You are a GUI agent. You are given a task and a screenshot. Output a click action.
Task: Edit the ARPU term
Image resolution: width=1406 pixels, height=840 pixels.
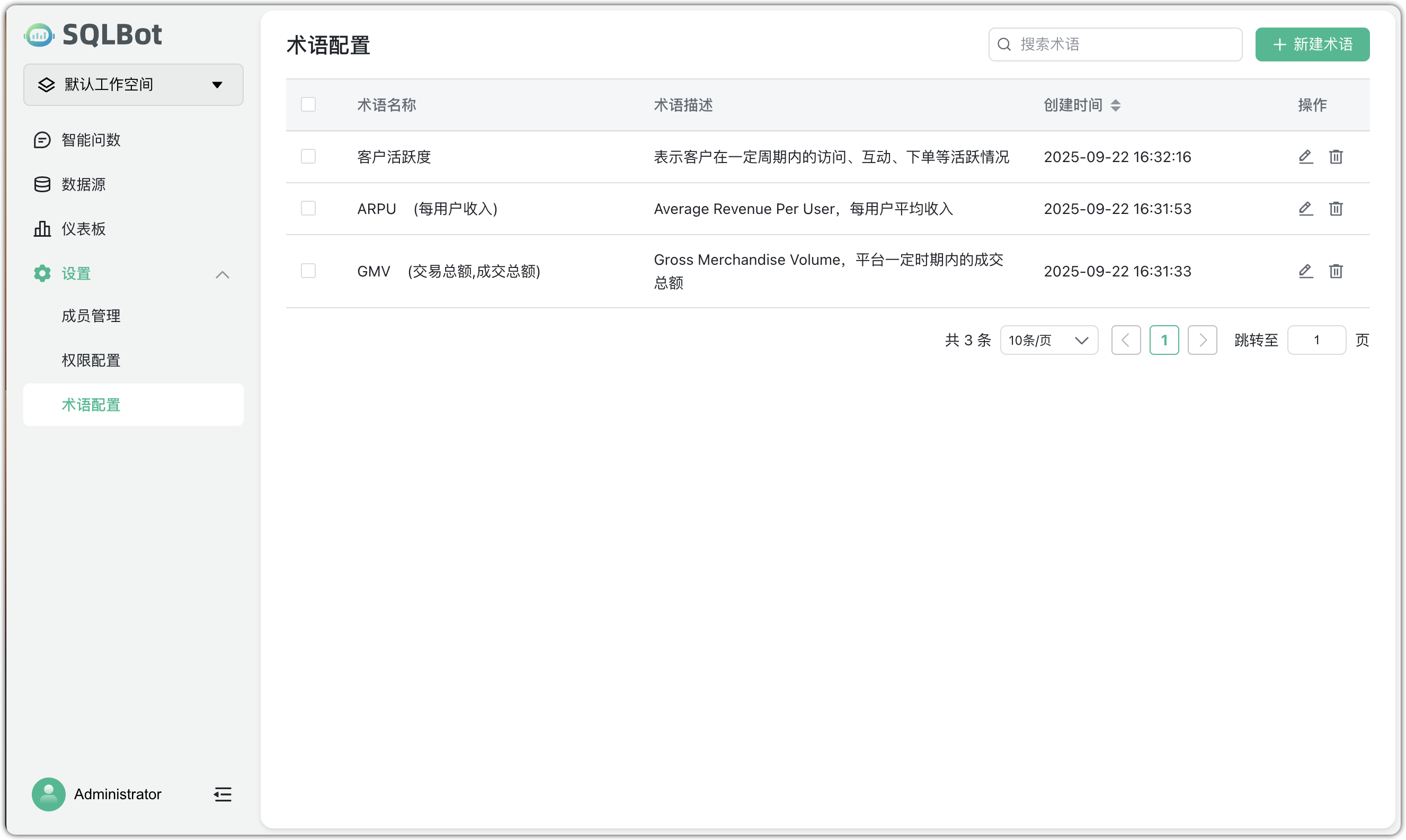1306,208
